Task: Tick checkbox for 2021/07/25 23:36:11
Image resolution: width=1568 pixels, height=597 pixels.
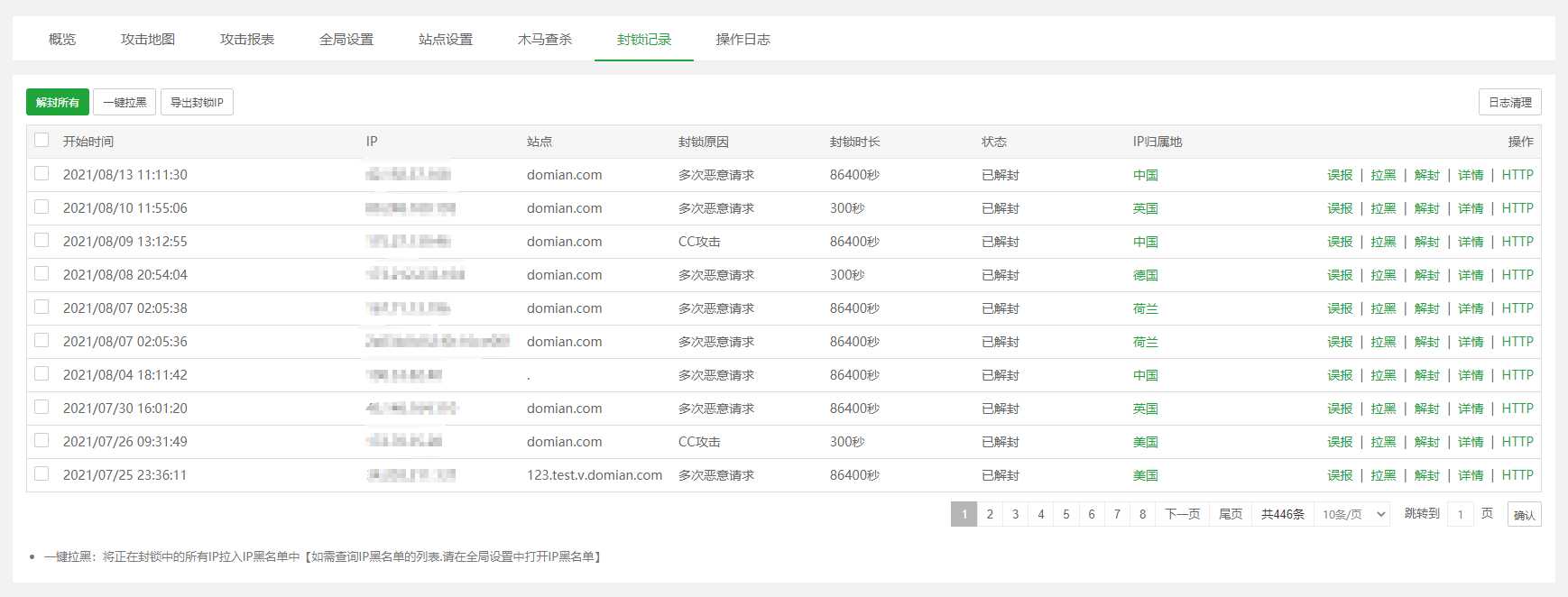Action: coord(42,473)
